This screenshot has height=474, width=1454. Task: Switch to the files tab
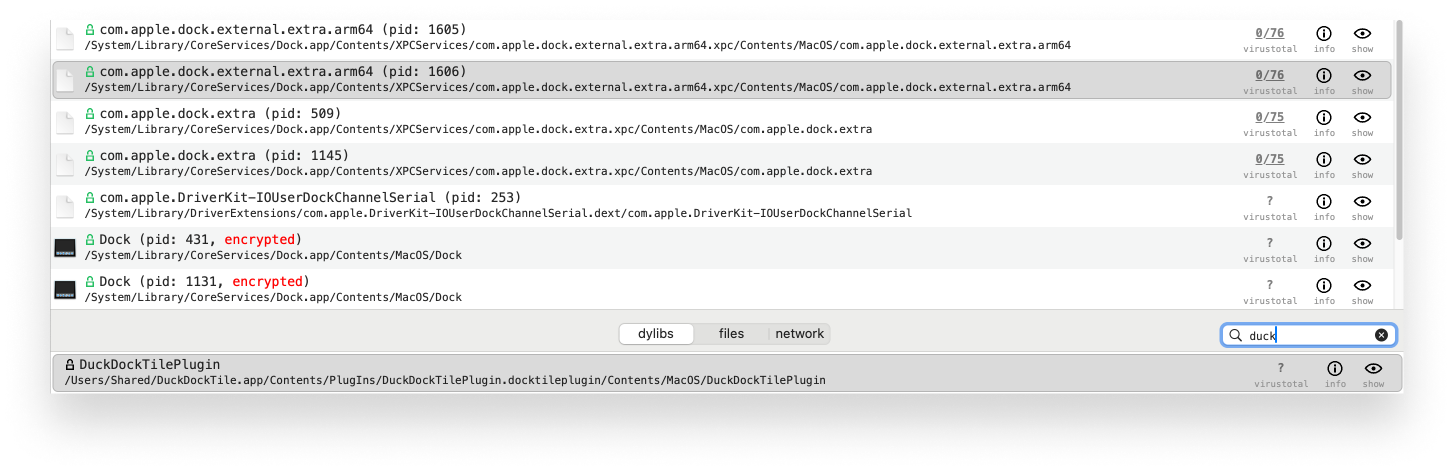731,334
